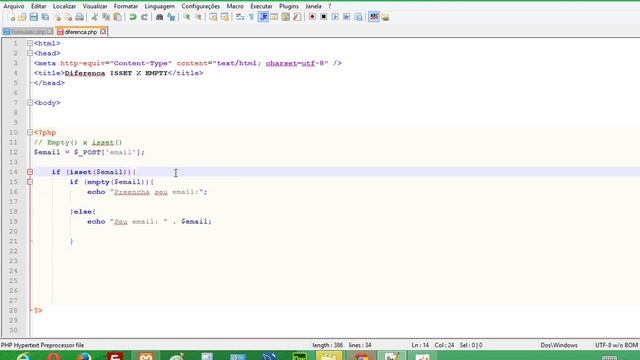This screenshot has width=640, height=360.
Task: Toggle word wrap toolbar button
Action: pos(240,17)
